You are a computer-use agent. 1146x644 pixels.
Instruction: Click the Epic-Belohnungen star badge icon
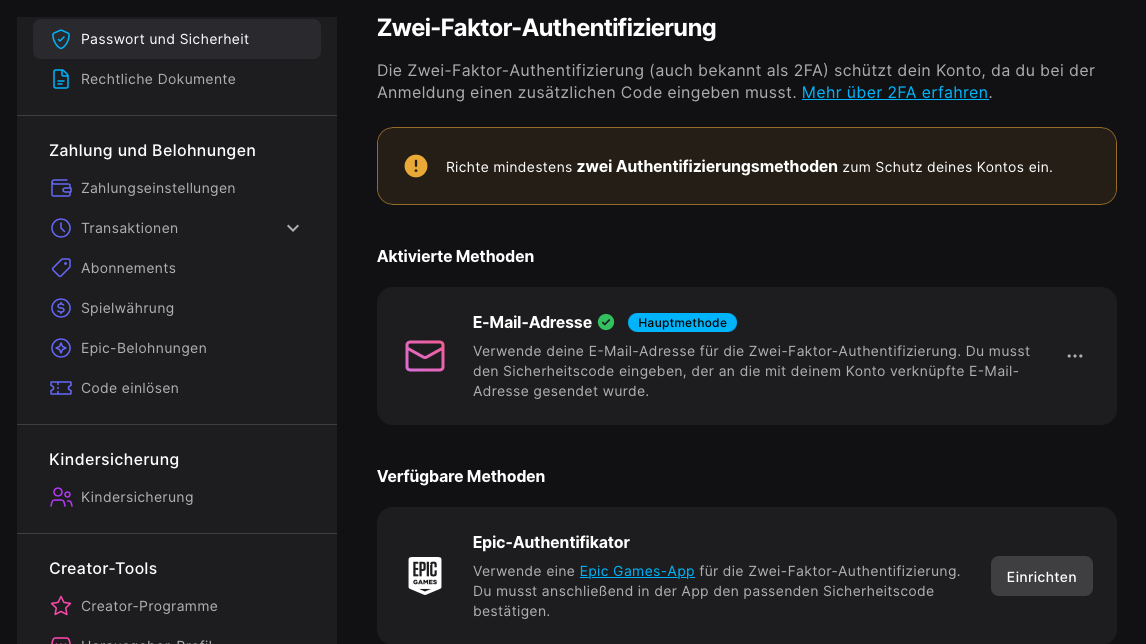(61, 348)
